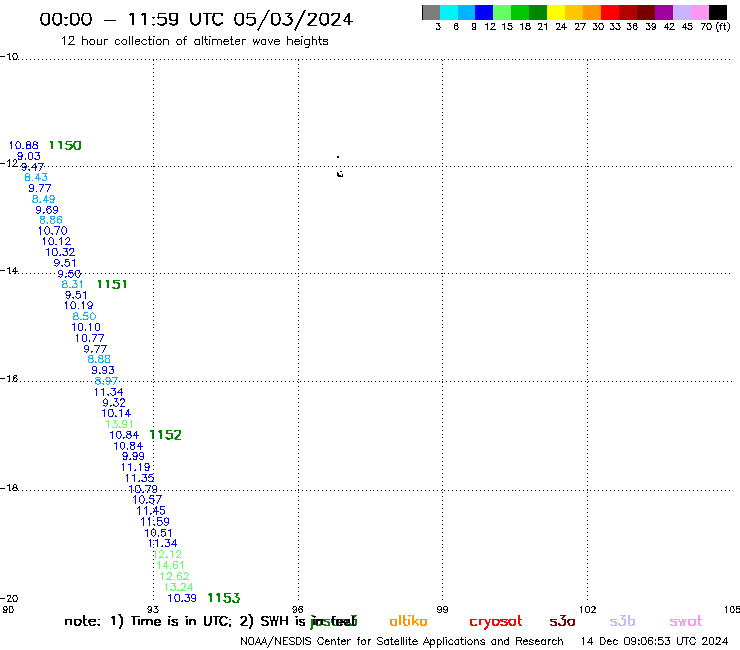Click the green time label 1150
This screenshot has height=650, width=740.
[x=65, y=145]
